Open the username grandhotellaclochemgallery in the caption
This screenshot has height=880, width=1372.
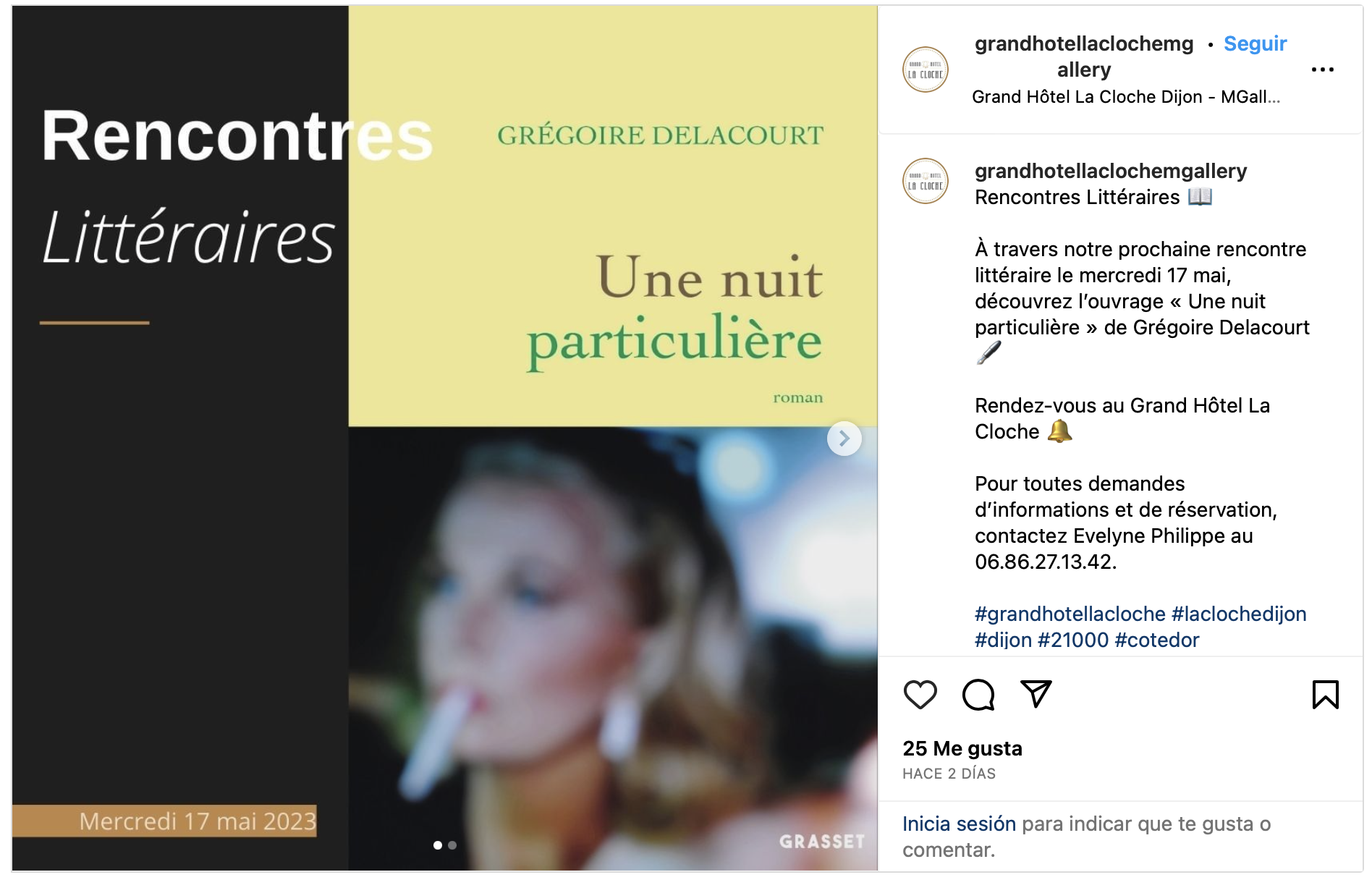coord(1110,171)
